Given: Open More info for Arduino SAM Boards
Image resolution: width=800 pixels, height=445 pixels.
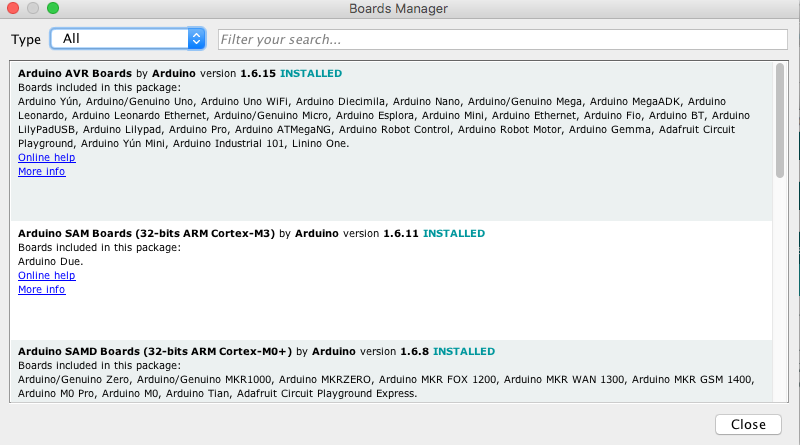Looking at the screenshot, I should pos(41,290).
